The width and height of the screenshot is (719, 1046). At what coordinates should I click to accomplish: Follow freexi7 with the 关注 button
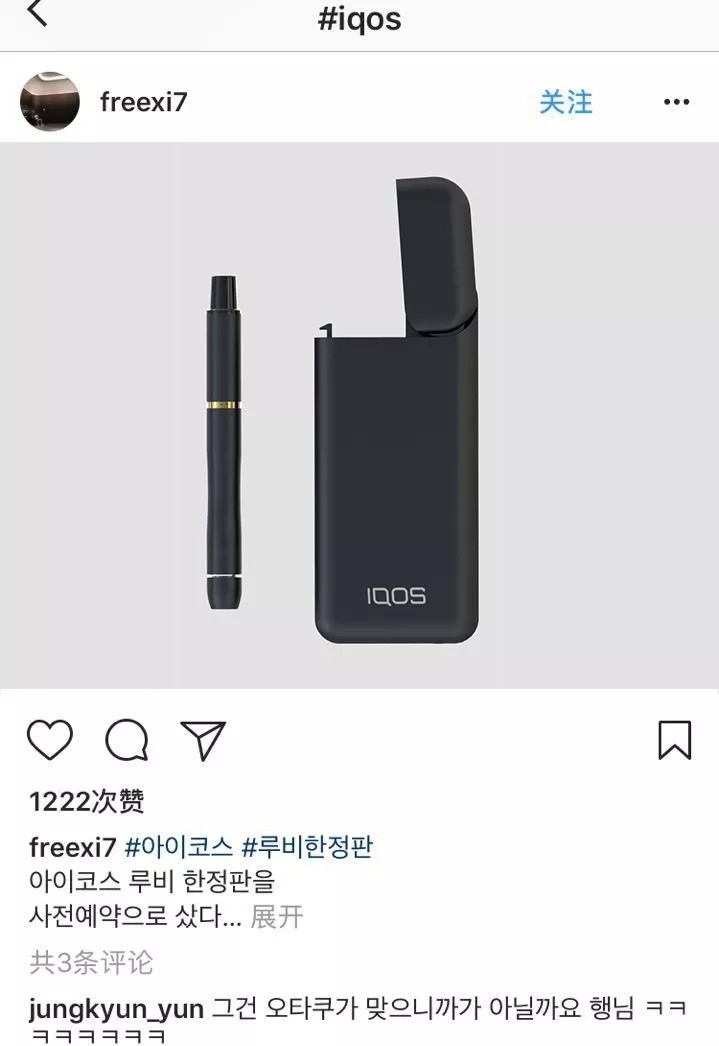[x=566, y=102]
